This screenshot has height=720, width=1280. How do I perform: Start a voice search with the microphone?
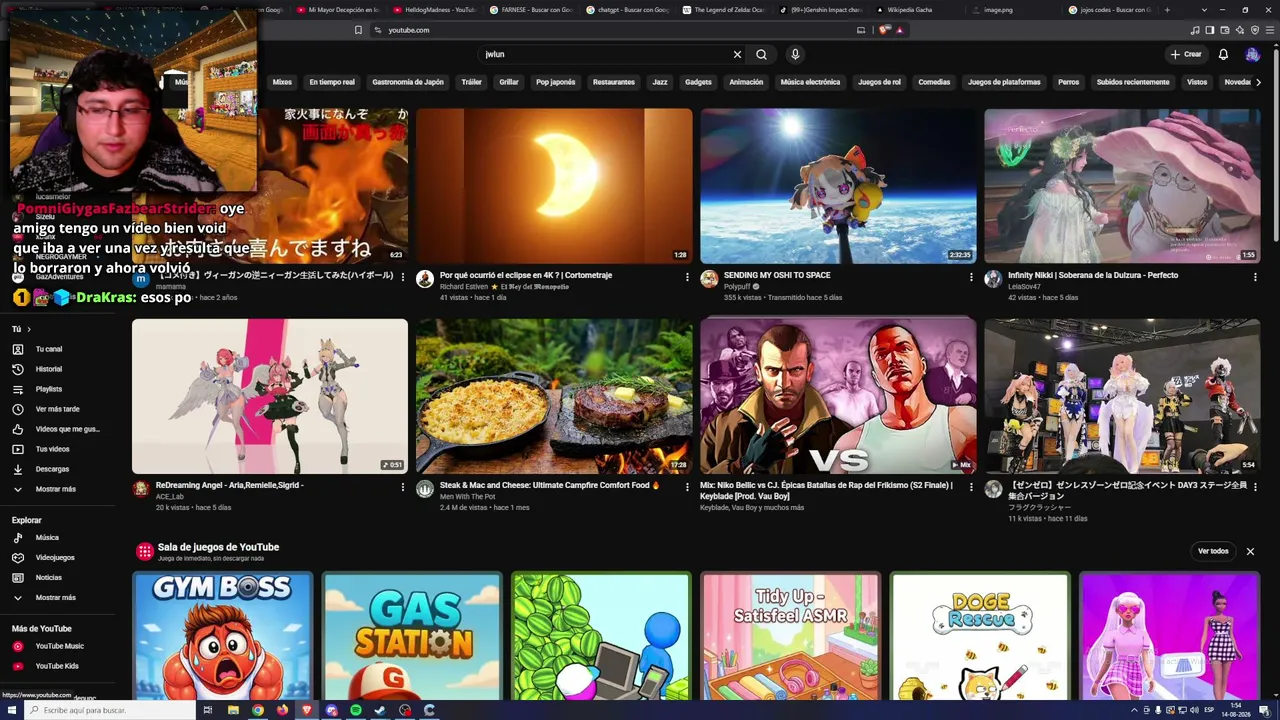tap(795, 55)
